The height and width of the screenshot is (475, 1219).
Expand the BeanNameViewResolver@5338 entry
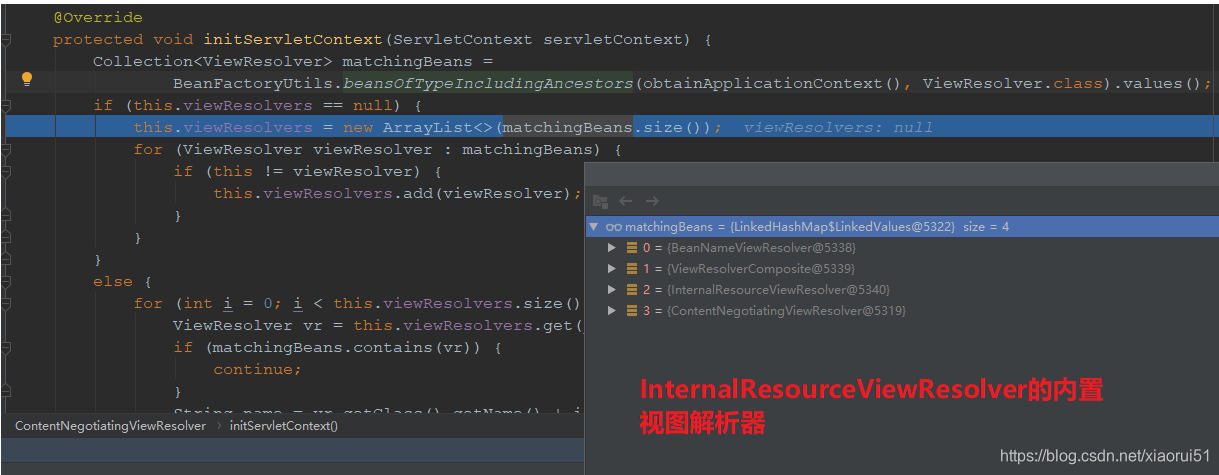point(612,247)
